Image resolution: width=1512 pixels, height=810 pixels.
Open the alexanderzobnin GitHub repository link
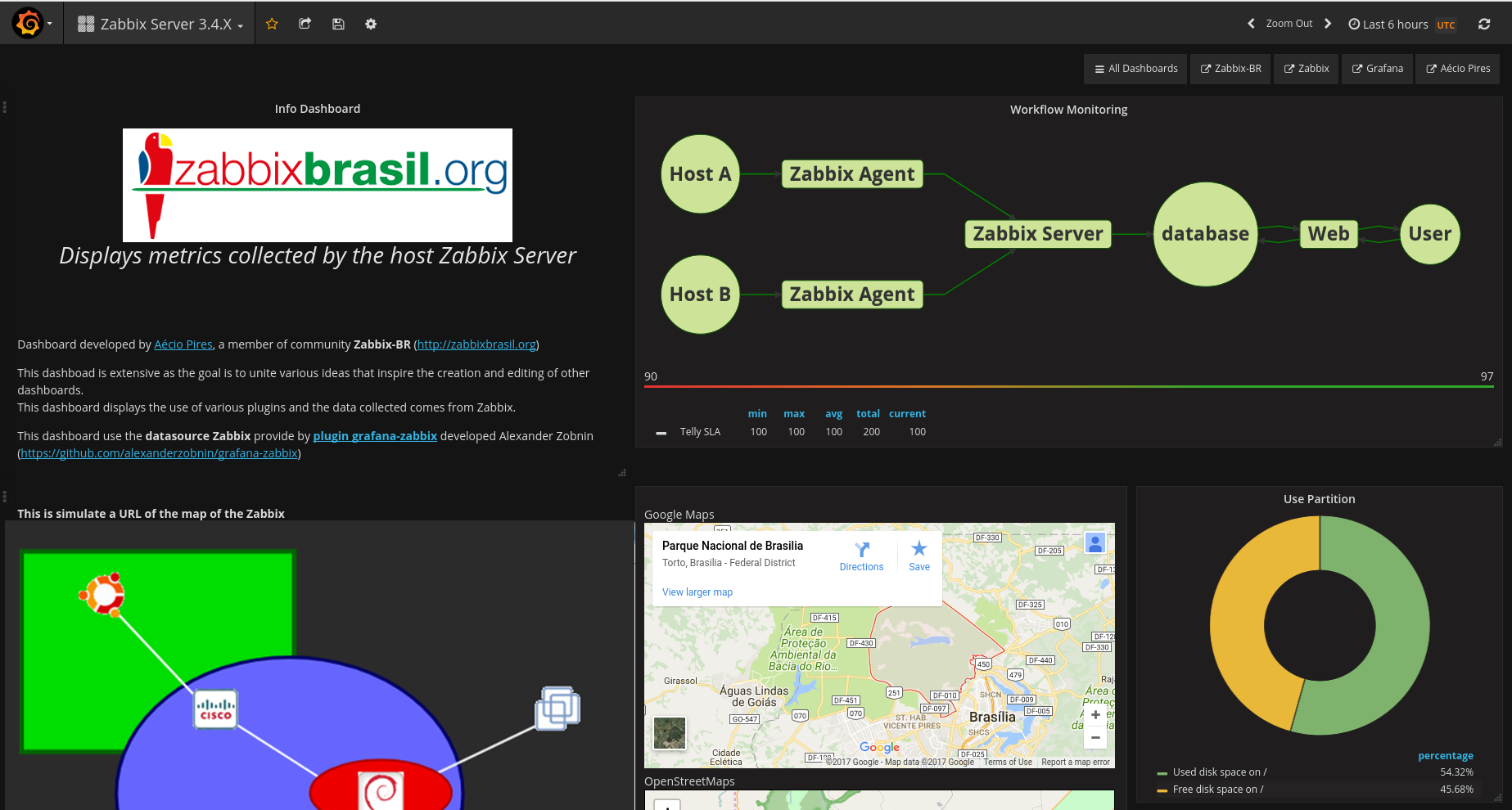[160, 453]
